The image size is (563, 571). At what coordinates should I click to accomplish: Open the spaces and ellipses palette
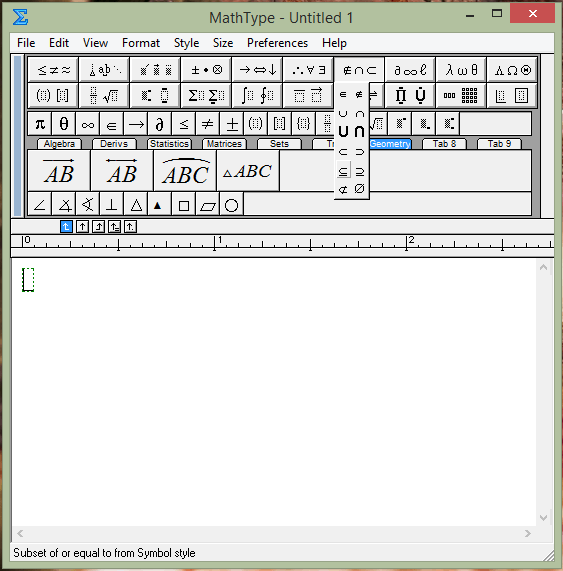pyautogui.click(x=104, y=70)
